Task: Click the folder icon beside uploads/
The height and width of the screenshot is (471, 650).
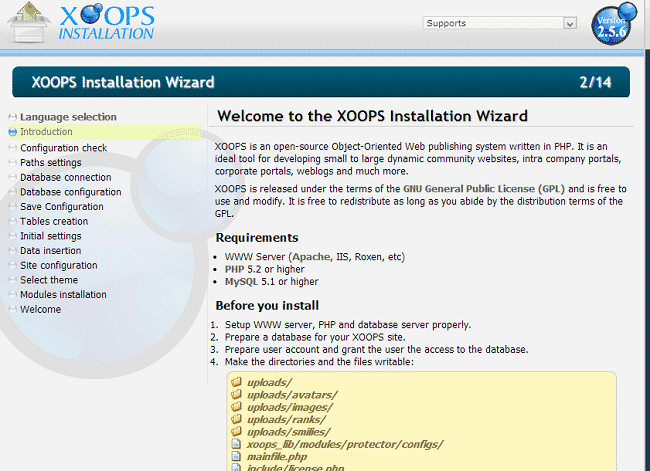Action: 237,382
